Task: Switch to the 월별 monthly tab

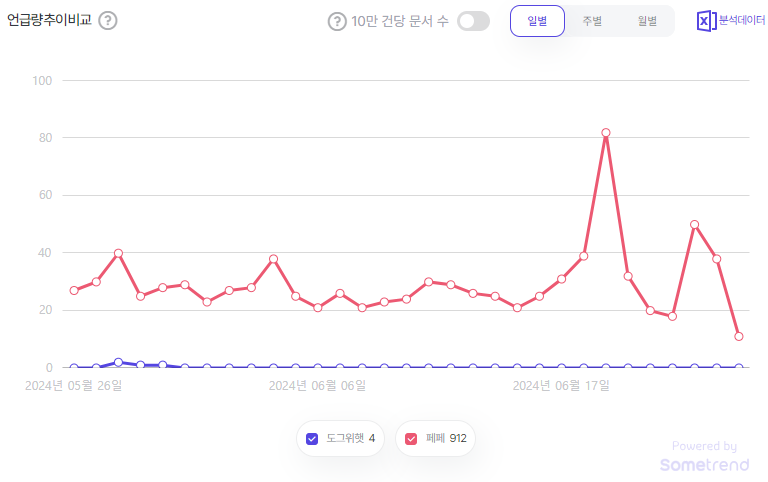Action: tap(647, 21)
